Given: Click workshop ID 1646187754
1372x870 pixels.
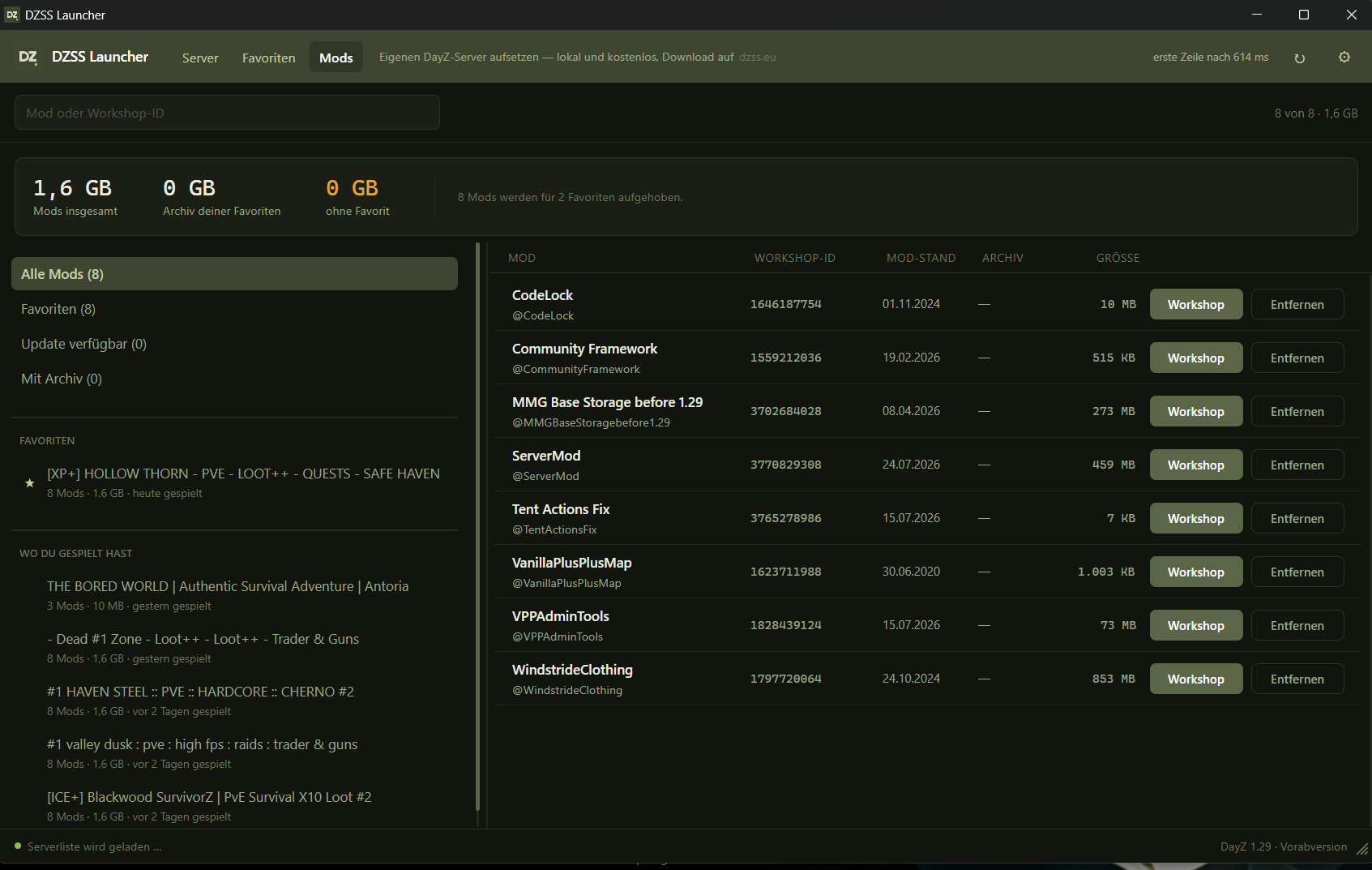Looking at the screenshot, I should pos(785,304).
